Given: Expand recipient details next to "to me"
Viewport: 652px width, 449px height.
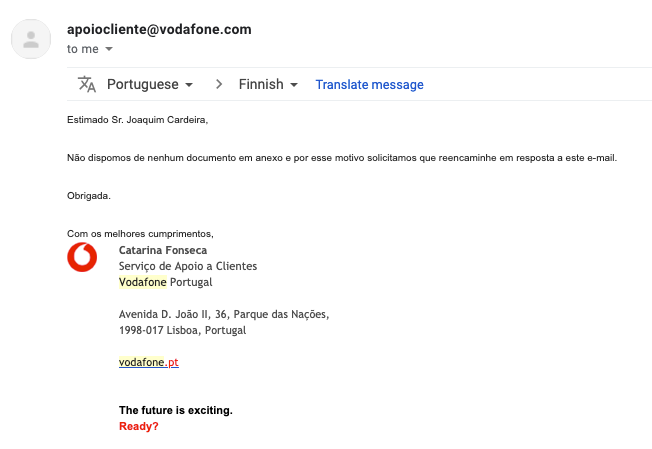Looking at the screenshot, I should point(109,49).
